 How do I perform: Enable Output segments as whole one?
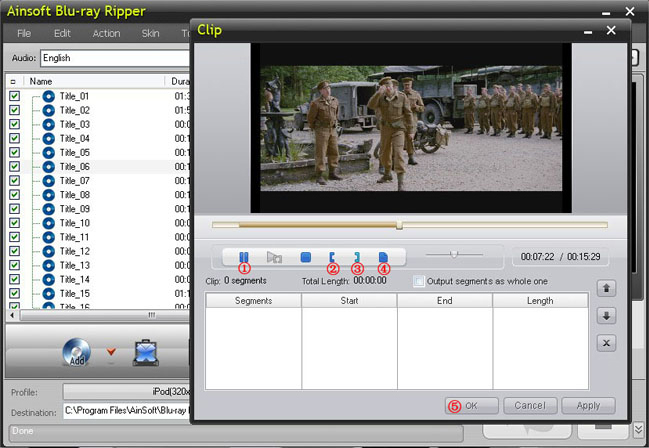coord(420,281)
